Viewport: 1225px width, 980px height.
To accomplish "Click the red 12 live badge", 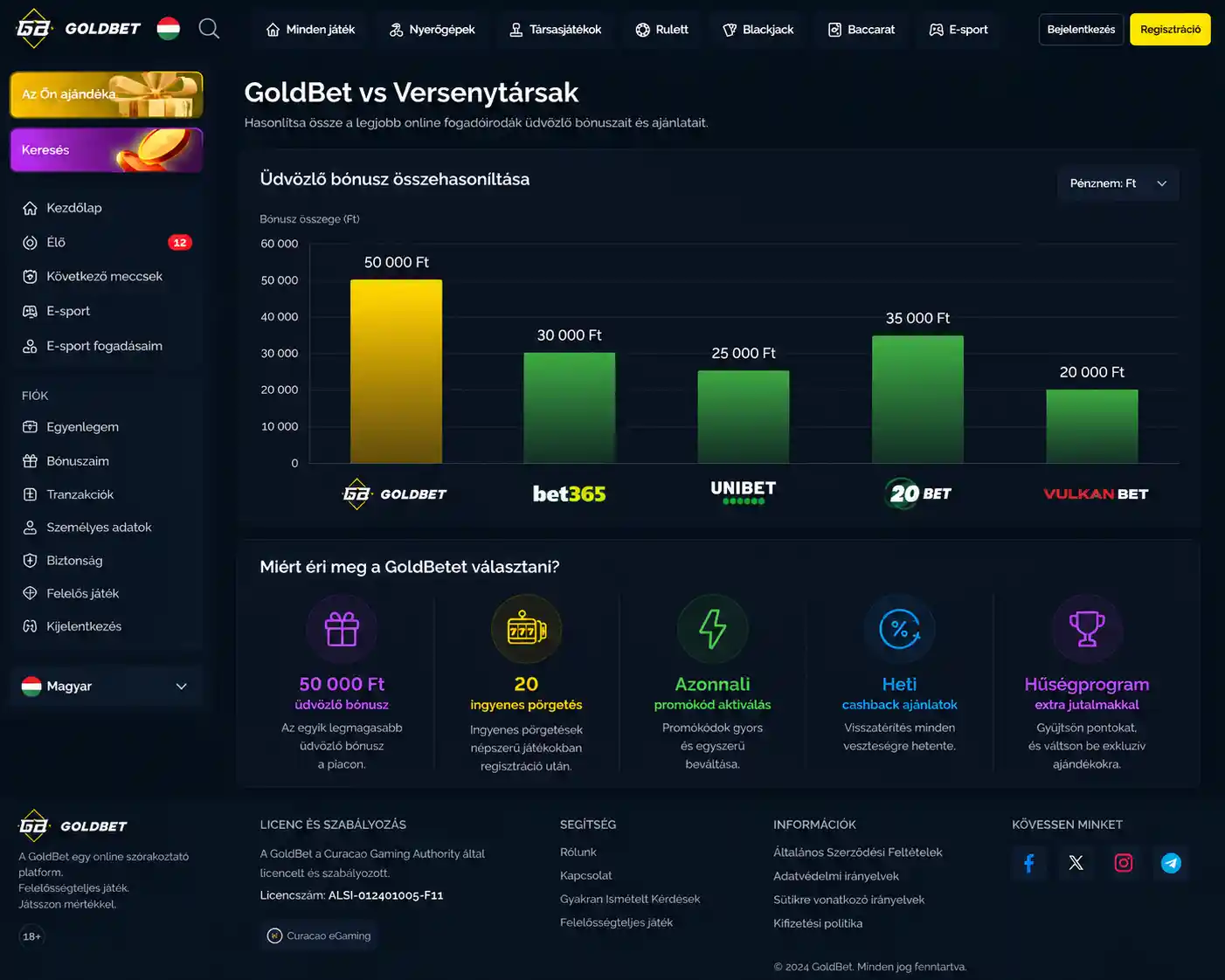I will [x=180, y=243].
